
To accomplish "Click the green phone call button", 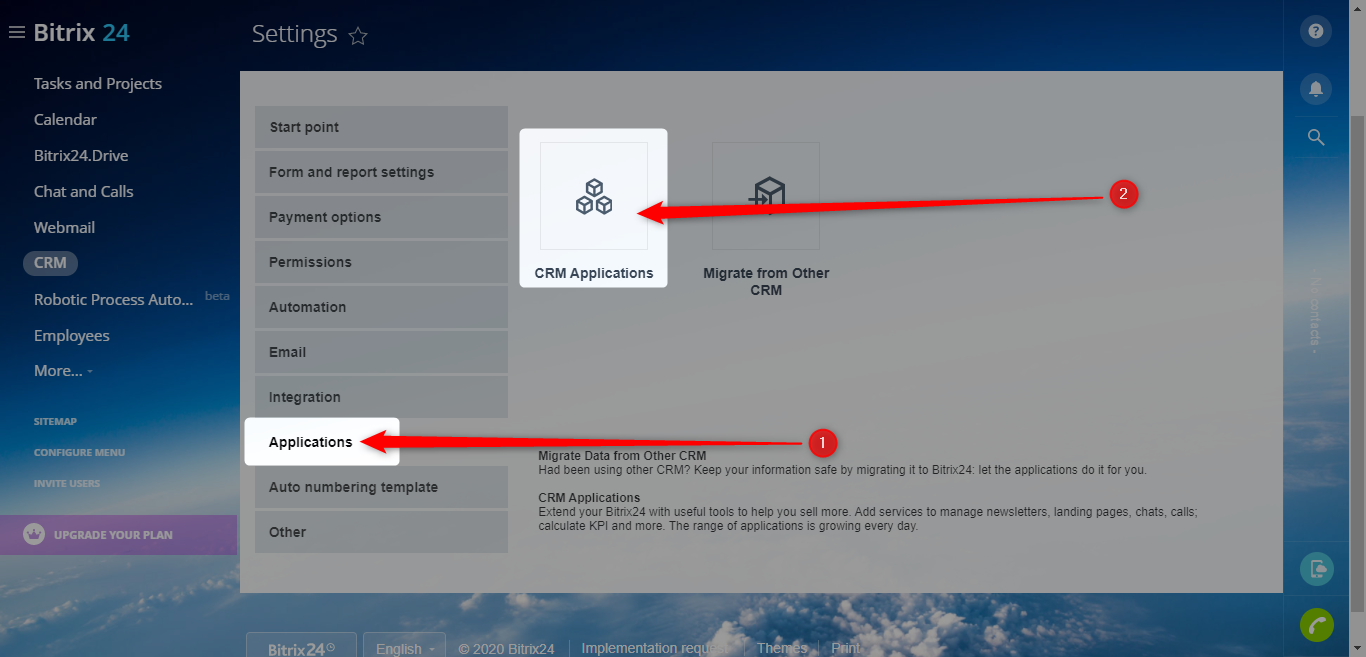I will click(1316, 624).
